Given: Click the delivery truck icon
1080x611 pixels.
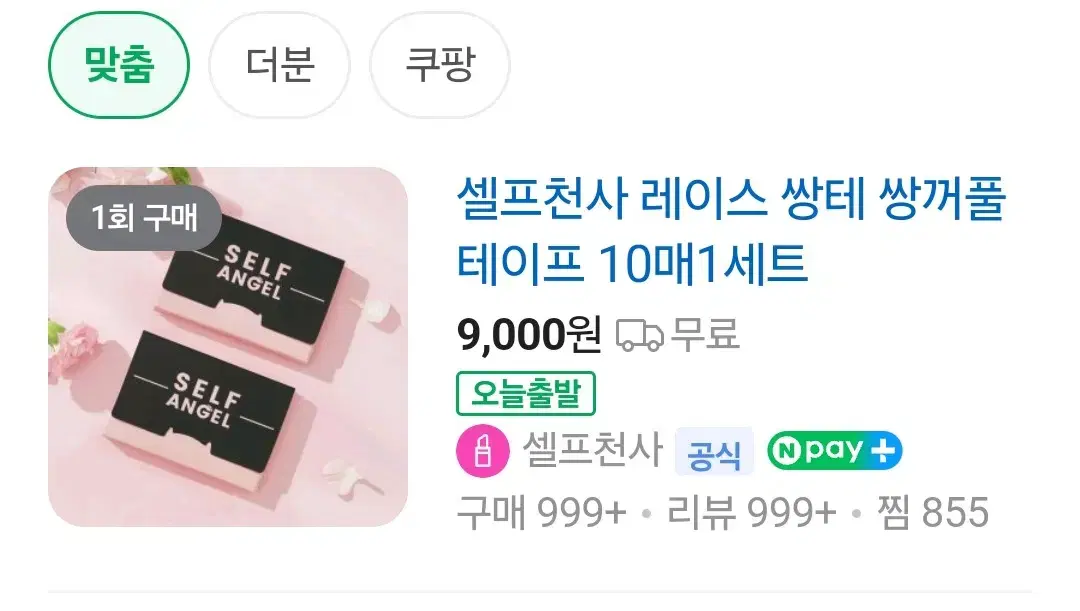Looking at the screenshot, I should pyautogui.click(x=639, y=335).
